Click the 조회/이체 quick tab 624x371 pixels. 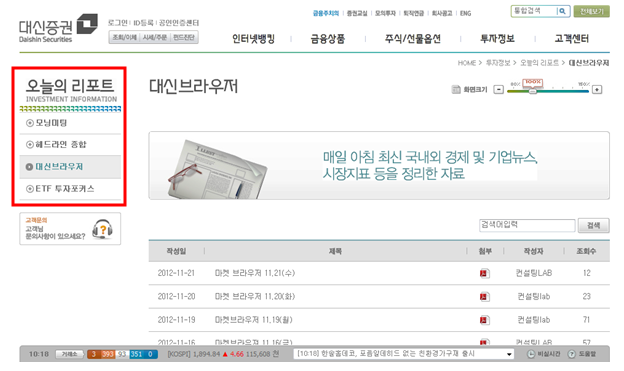coord(125,37)
